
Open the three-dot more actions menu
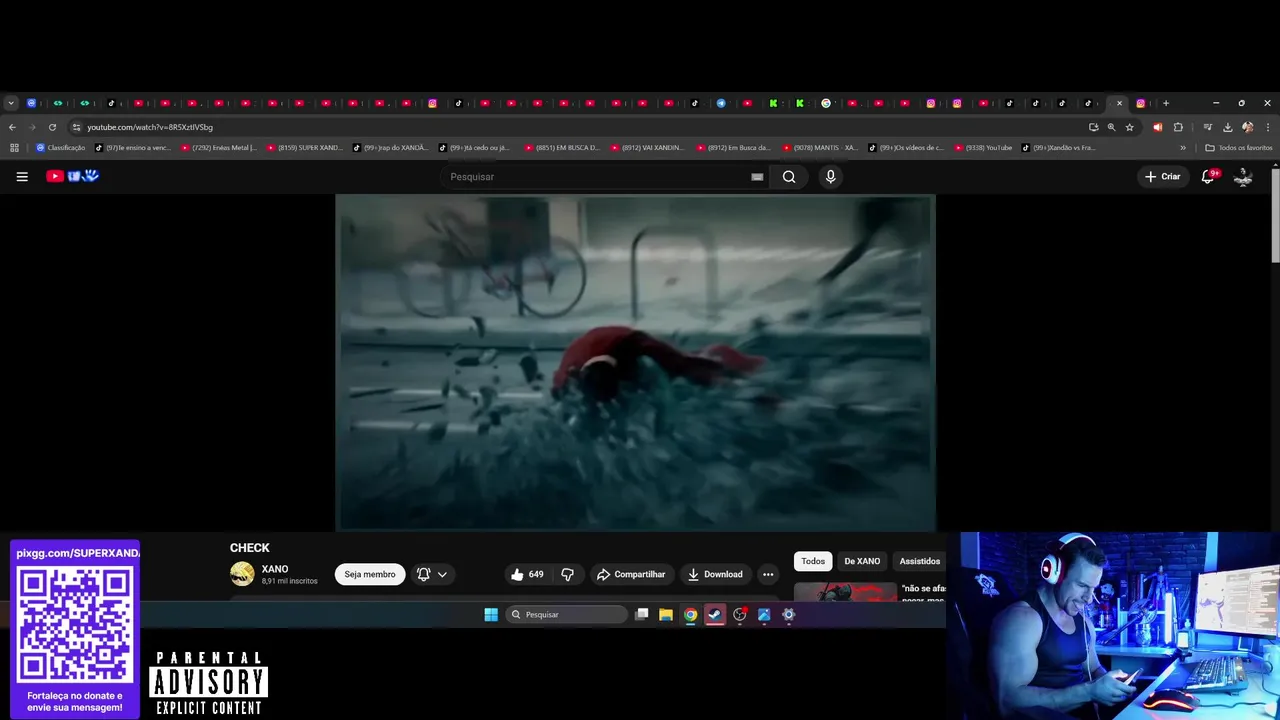(x=768, y=574)
